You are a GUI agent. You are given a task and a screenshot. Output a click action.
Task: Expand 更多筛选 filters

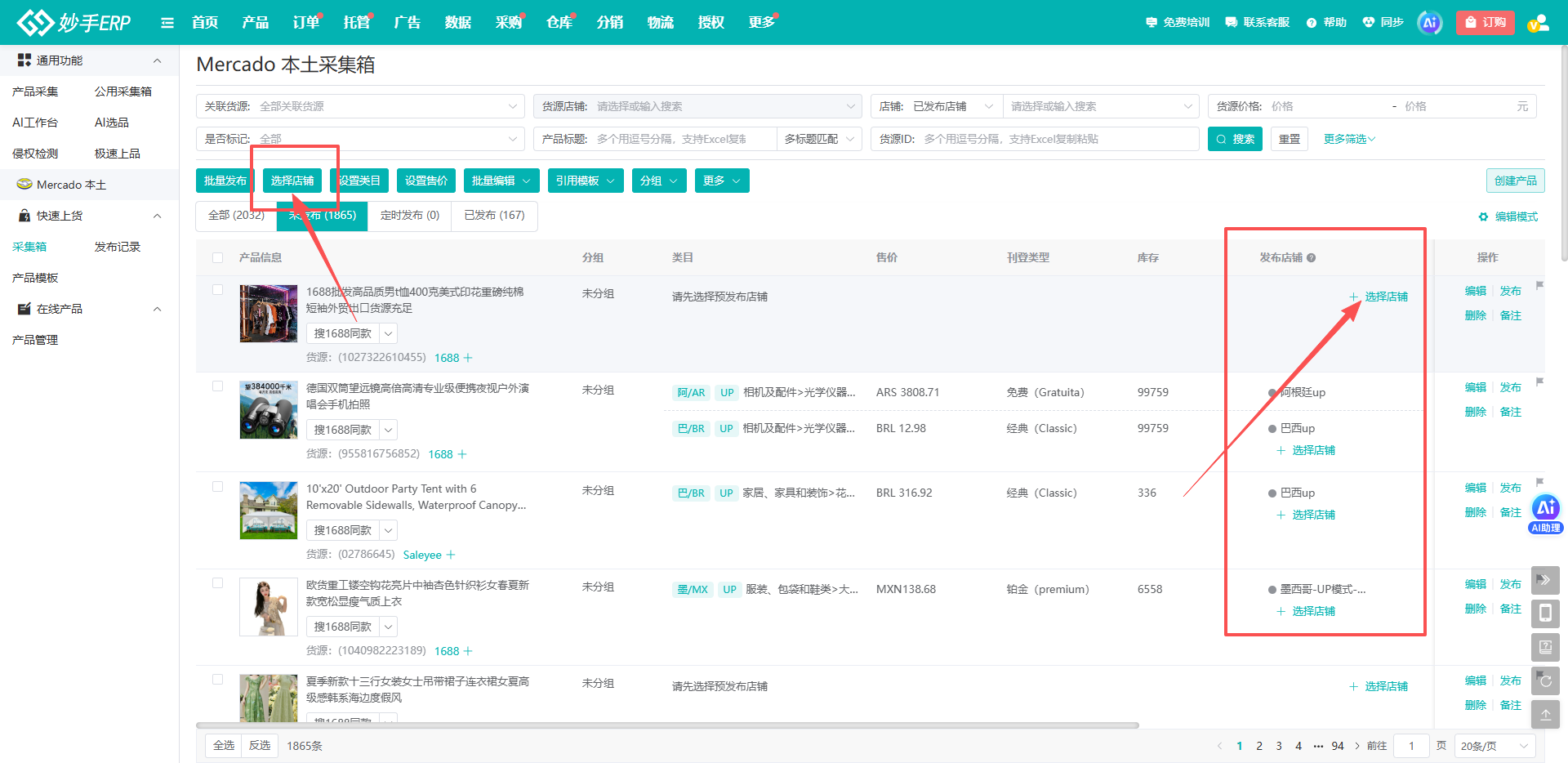1349,139
